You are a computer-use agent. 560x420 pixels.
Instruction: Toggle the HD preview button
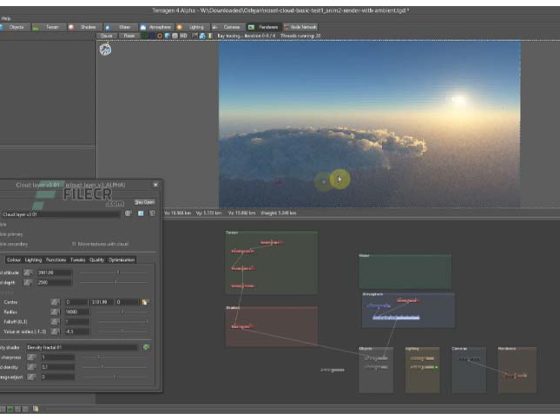tap(183, 36)
